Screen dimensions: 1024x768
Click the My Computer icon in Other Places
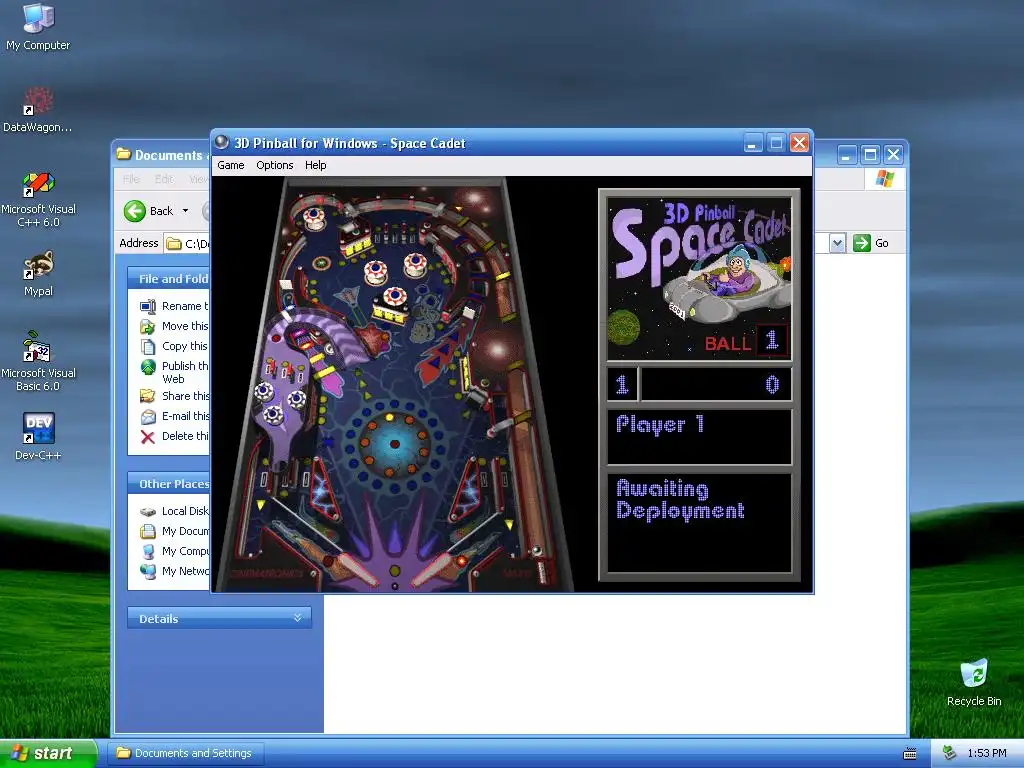click(148, 552)
